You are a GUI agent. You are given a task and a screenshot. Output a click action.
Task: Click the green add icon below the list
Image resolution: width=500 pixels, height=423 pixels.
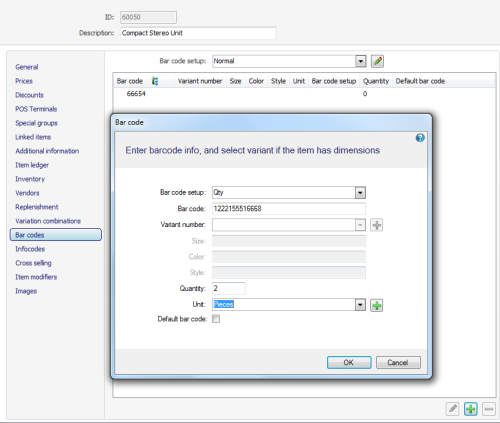click(x=471, y=409)
